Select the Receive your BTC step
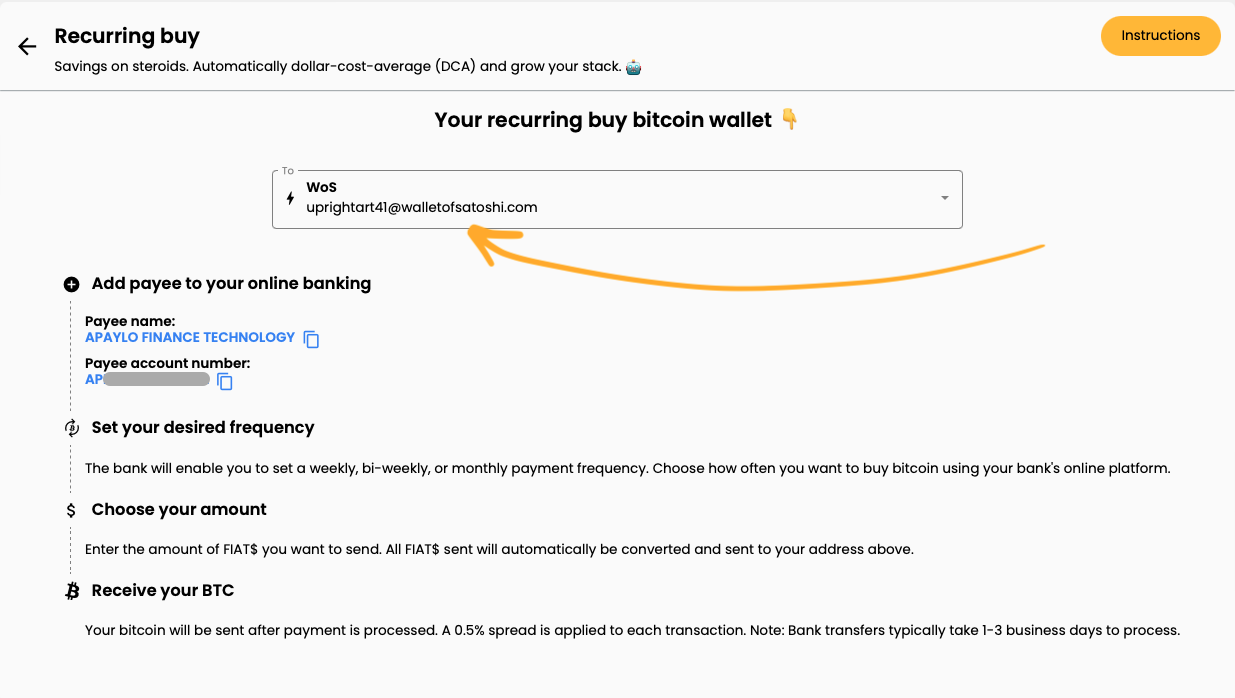This screenshot has width=1235, height=698. coord(163,591)
